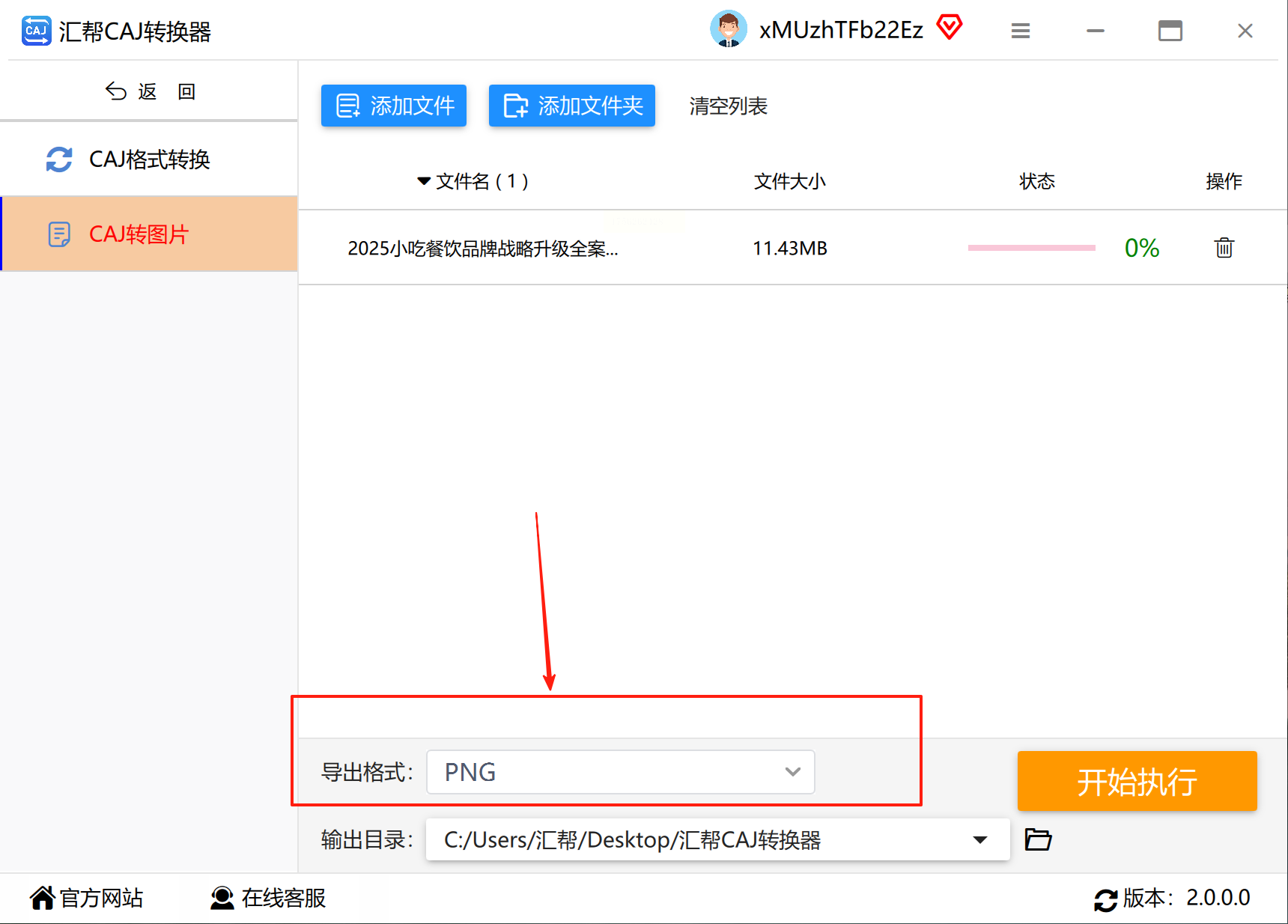The height and width of the screenshot is (924, 1288).
Task: Open the hamburger menu in title bar
Action: 1020,31
